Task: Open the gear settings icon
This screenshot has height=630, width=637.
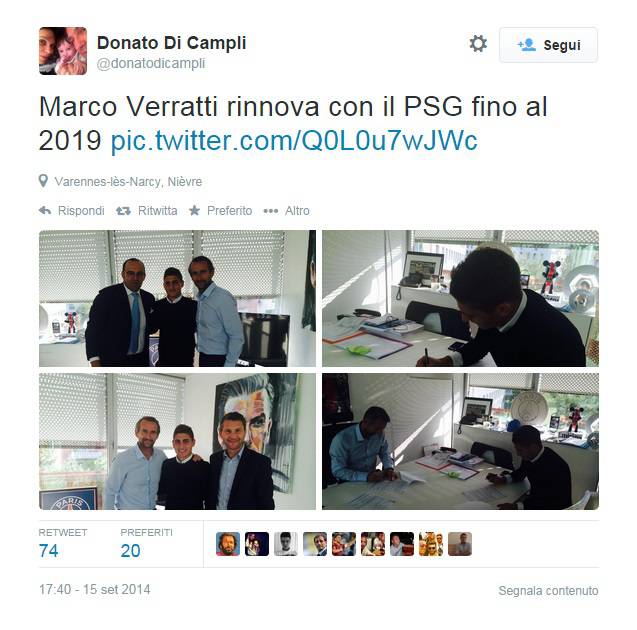Action: [x=478, y=44]
